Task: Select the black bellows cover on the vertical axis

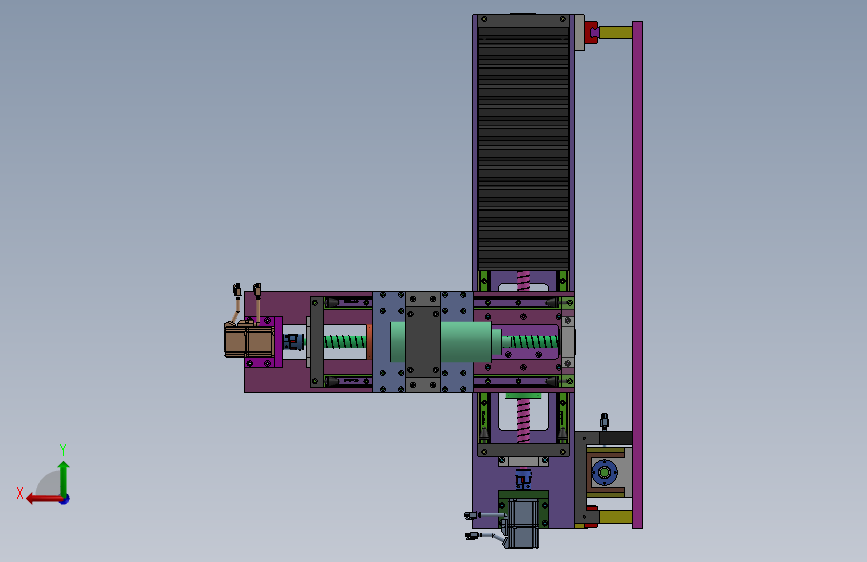Action: (x=524, y=148)
